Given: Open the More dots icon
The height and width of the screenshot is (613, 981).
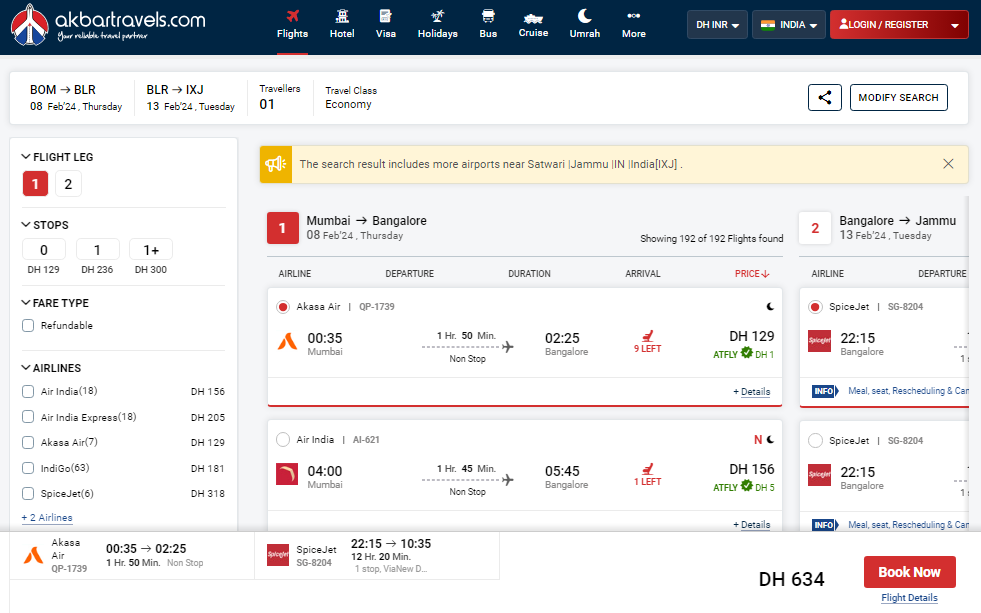Looking at the screenshot, I should point(633,16).
